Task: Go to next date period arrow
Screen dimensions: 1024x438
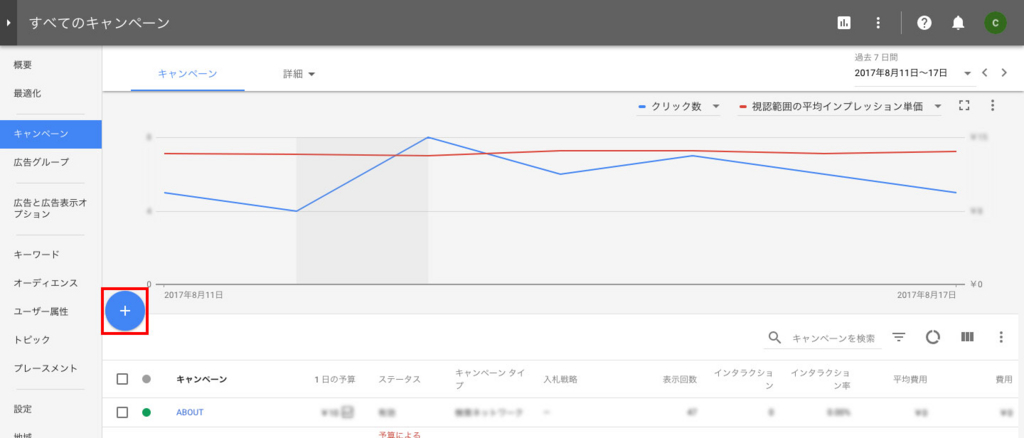Action: (1004, 72)
